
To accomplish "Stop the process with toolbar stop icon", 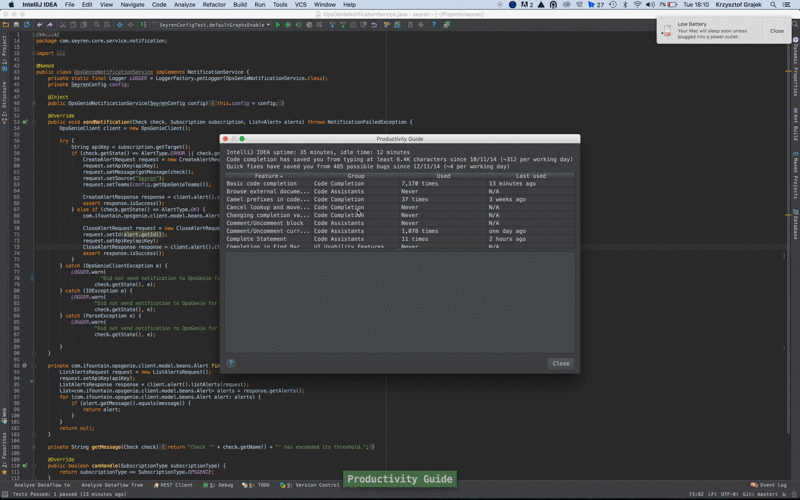I will [309, 24].
